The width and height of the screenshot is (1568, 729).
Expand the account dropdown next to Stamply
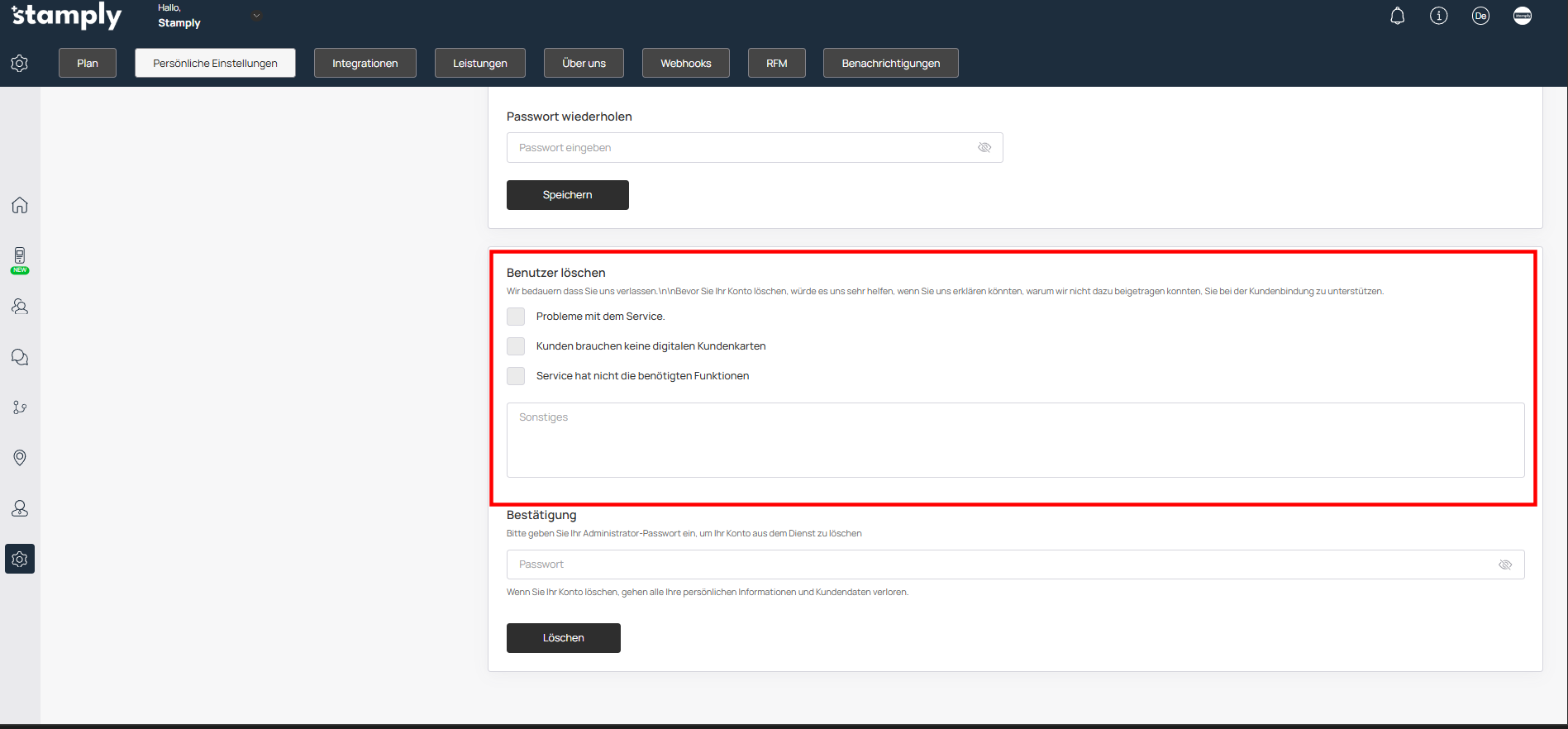click(x=256, y=16)
